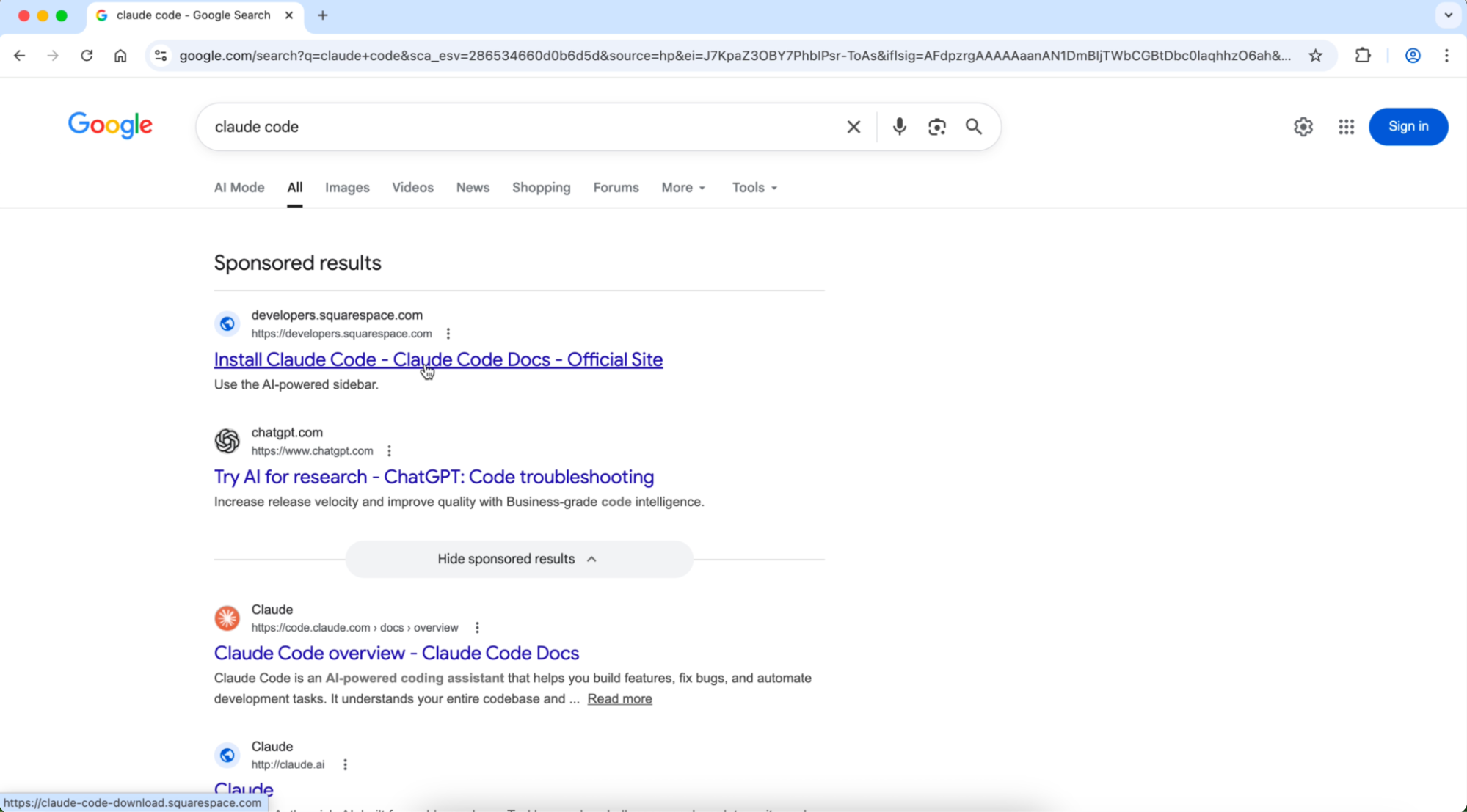Switch to AI Mode tab
1467x812 pixels.
tap(239, 188)
